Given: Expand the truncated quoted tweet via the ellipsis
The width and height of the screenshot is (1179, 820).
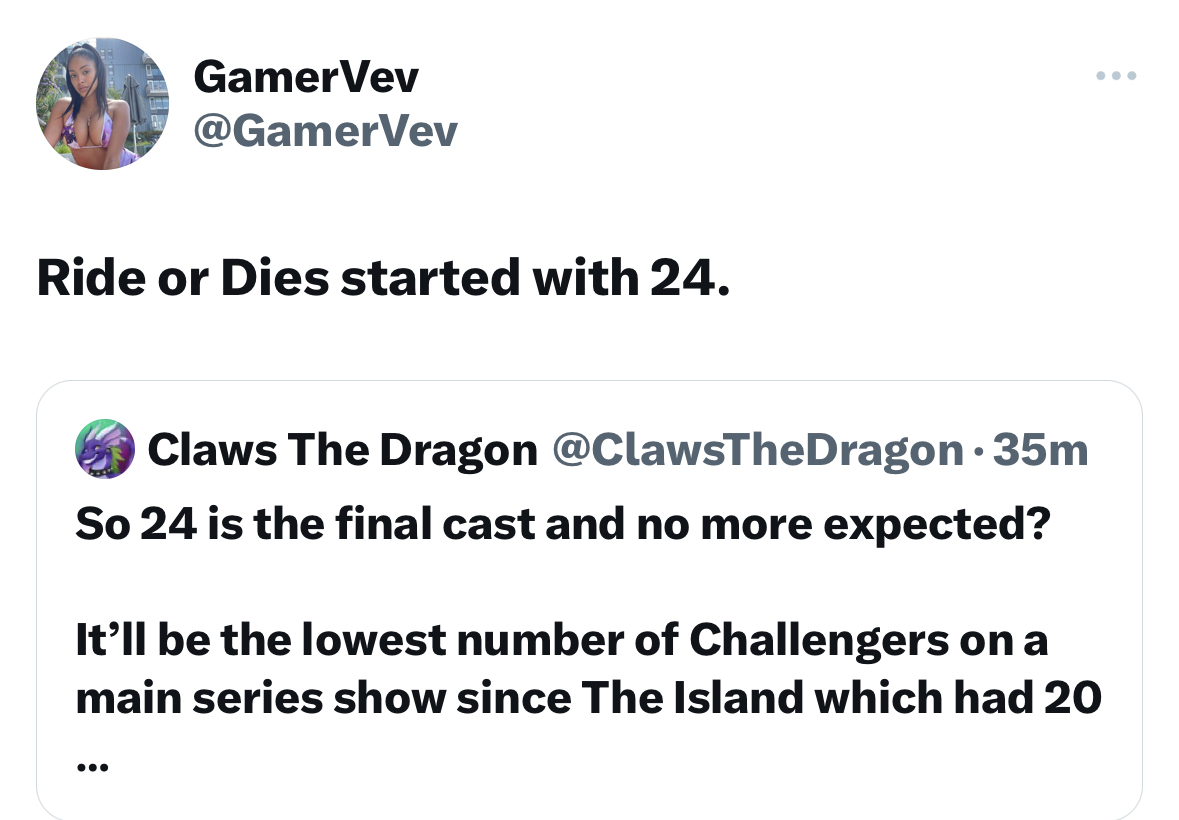Looking at the screenshot, I should pos(92,767).
